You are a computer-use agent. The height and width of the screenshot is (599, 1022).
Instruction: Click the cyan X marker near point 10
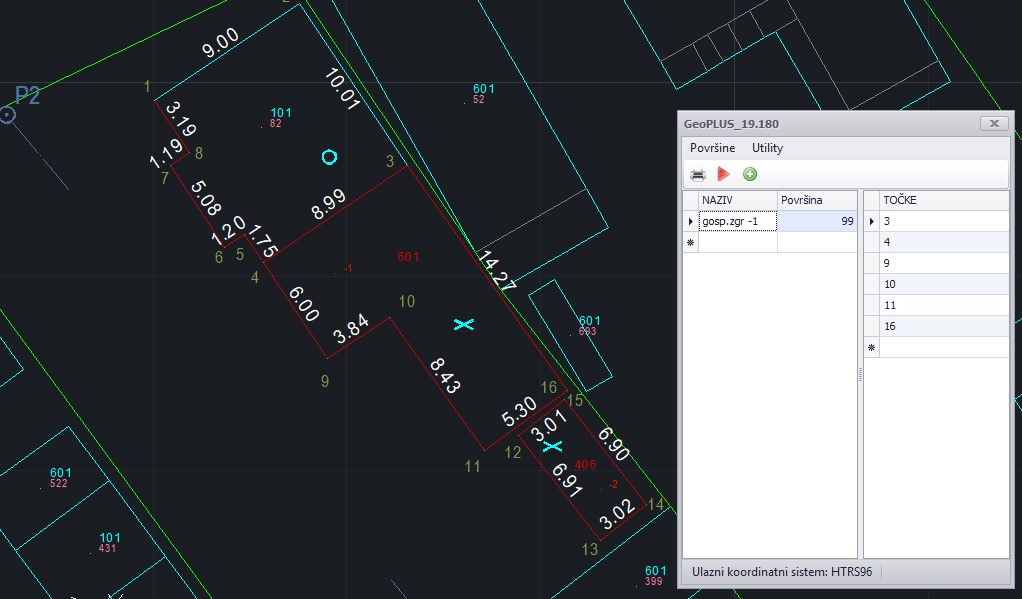tap(463, 324)
